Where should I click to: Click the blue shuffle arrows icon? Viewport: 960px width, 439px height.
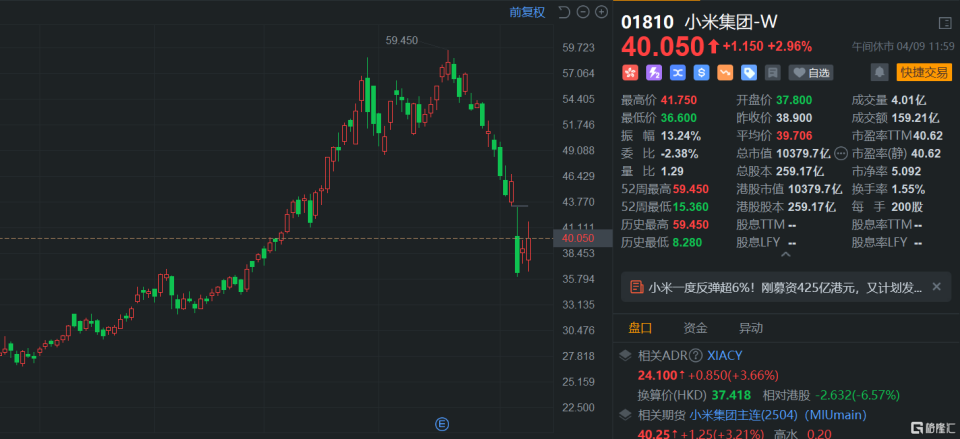pyautogui.click(x=677, y=73)
